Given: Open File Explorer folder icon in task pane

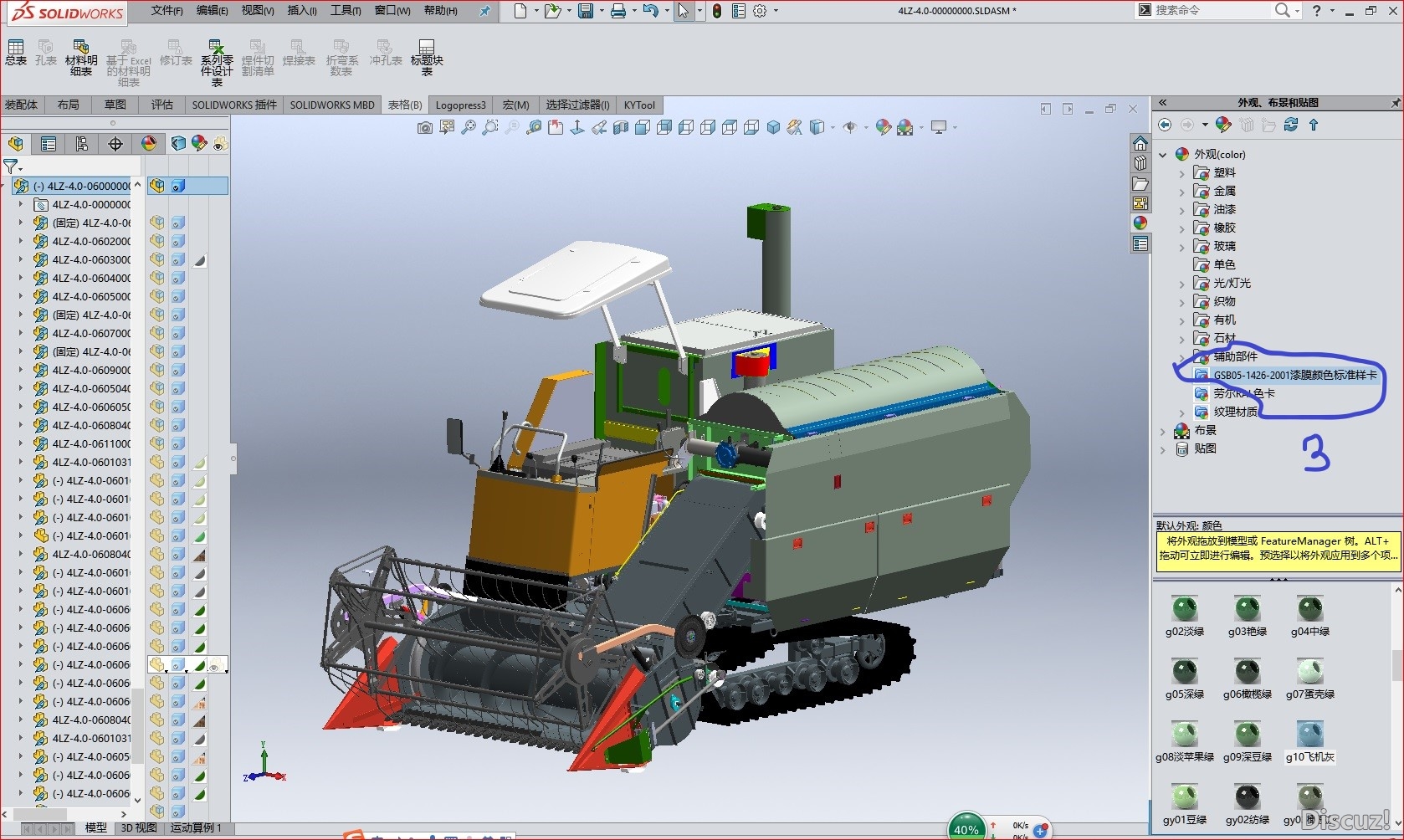Looking at the screenshot, I should pyautogui.click(x=1140, y=183).
